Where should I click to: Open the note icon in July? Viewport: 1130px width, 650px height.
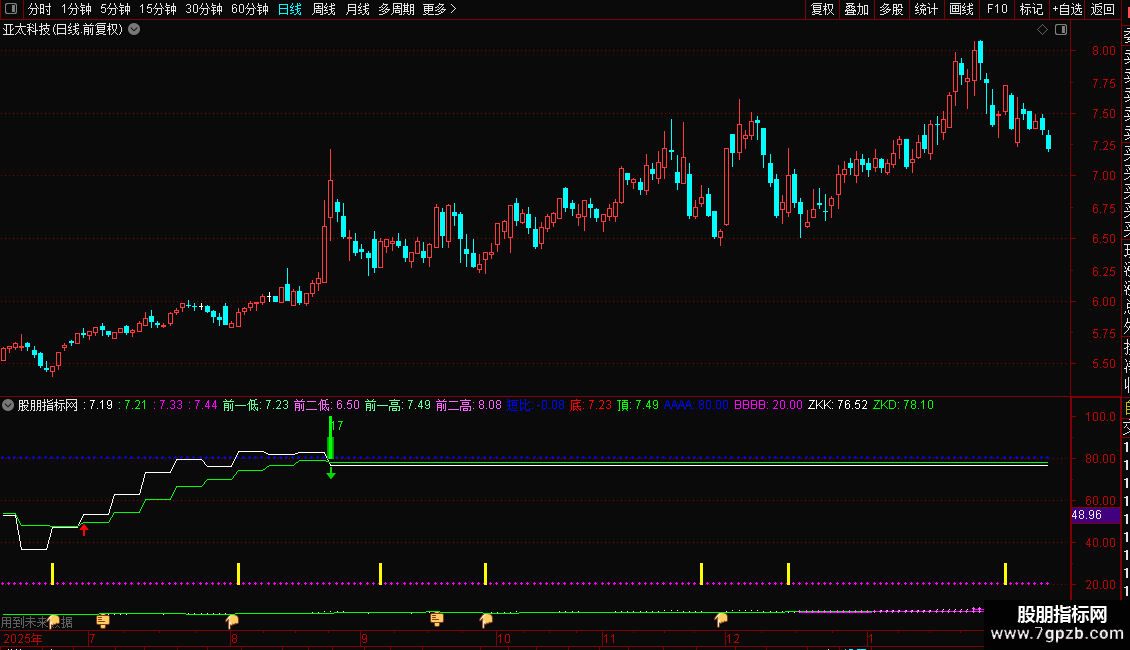[x=103, y=620]
